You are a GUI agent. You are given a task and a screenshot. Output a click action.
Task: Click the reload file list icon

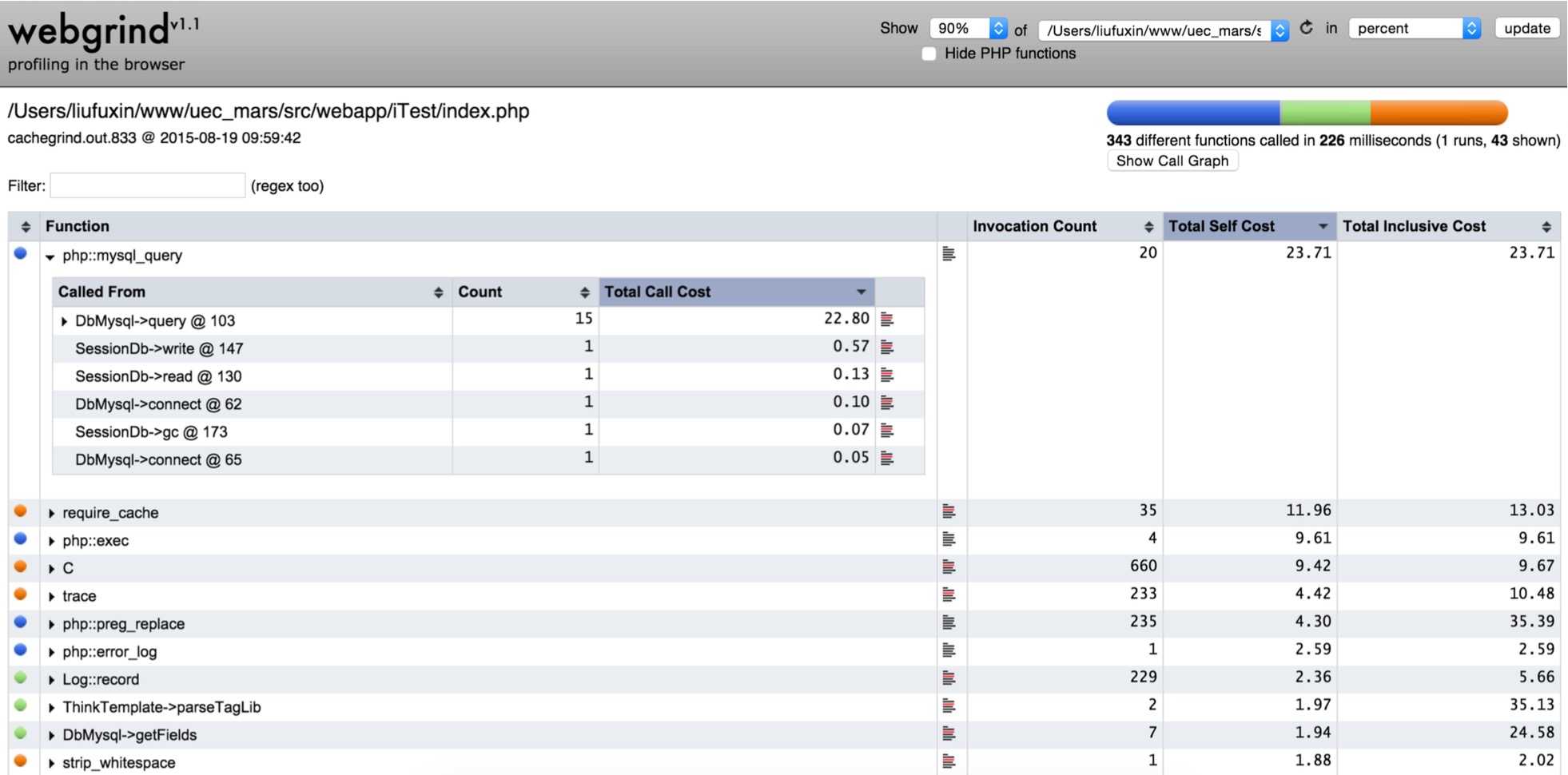tap(1307, 28)
